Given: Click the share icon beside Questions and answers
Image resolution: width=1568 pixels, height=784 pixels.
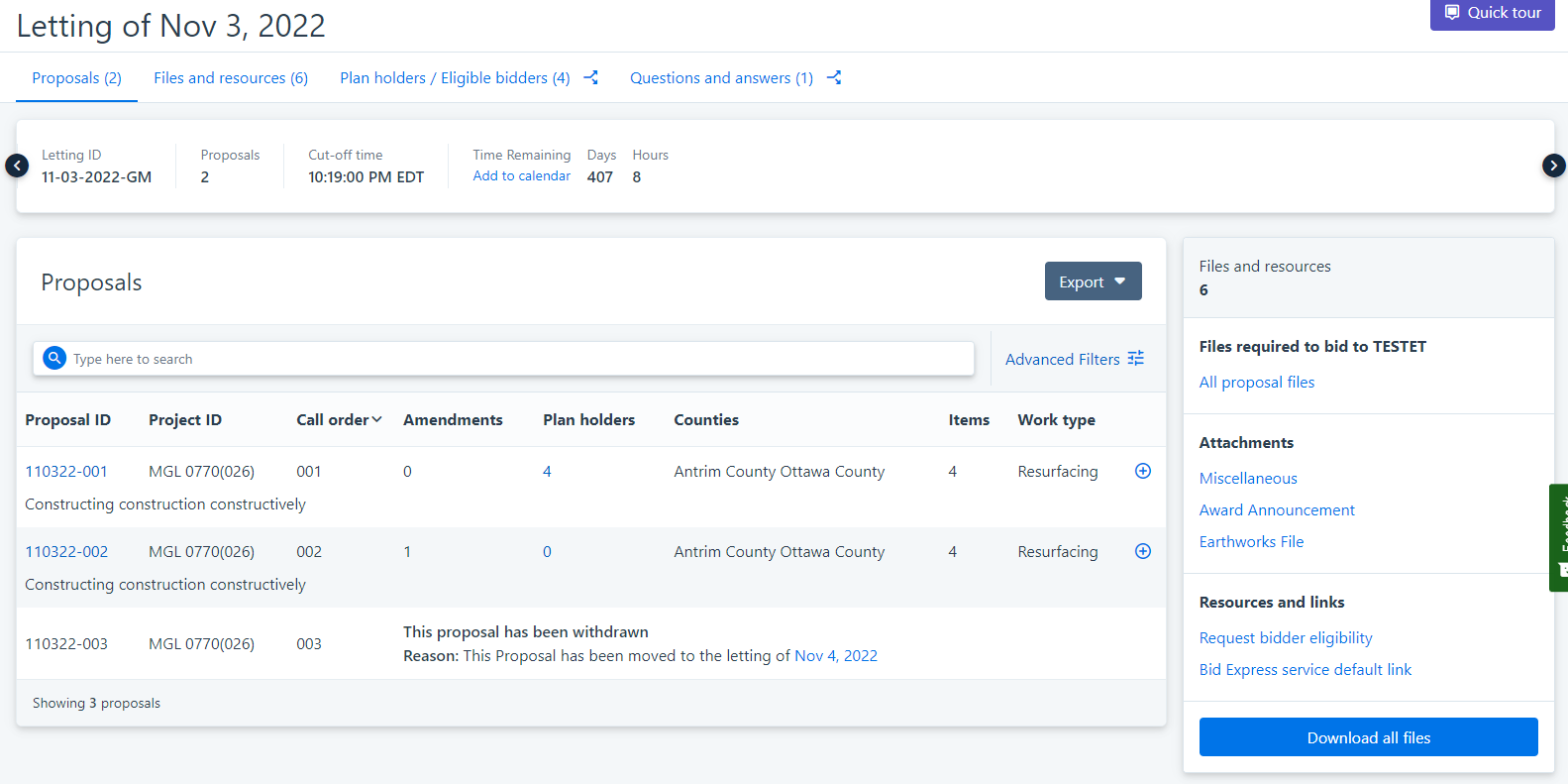Looking at the screenshot, I should [x=834, y=77].
